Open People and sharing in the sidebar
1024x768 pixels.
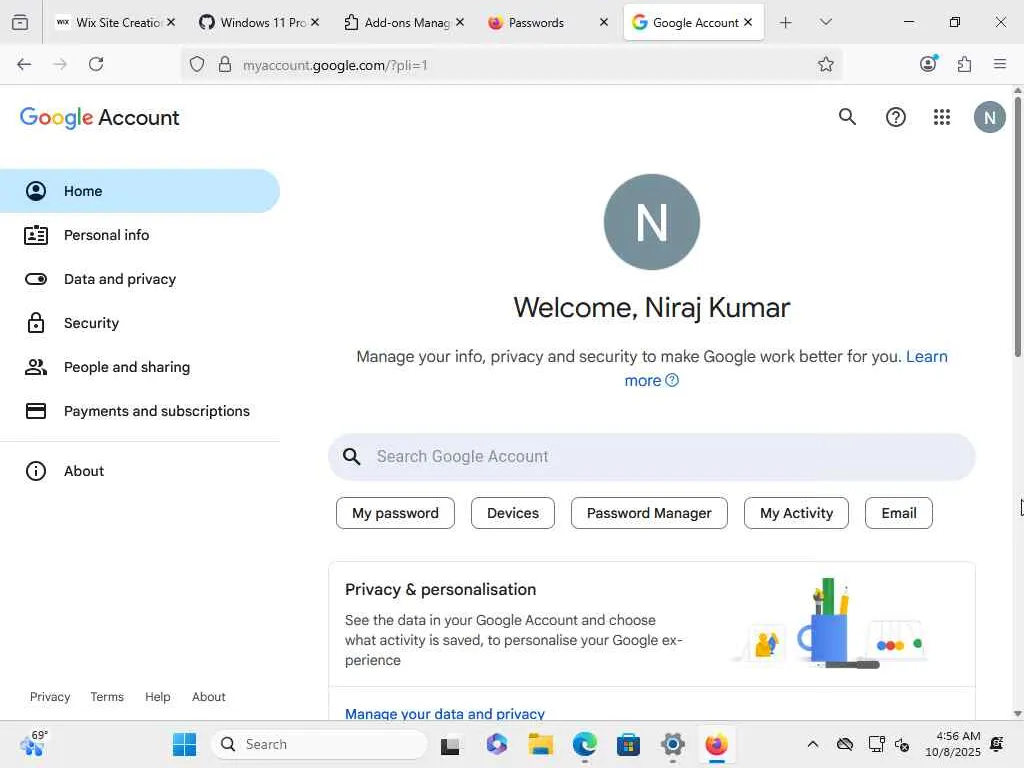click(140, 367)
